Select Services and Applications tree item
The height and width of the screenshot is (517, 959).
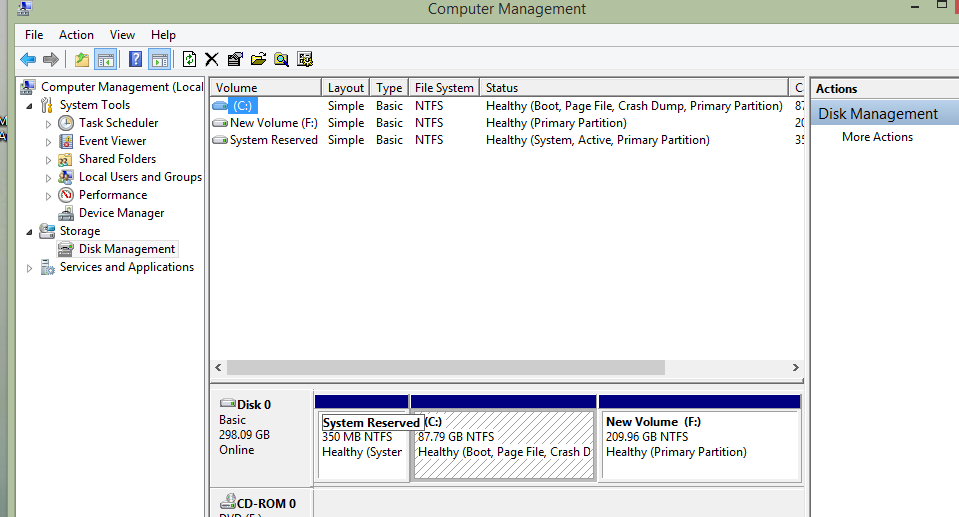(x=127, y=267)
